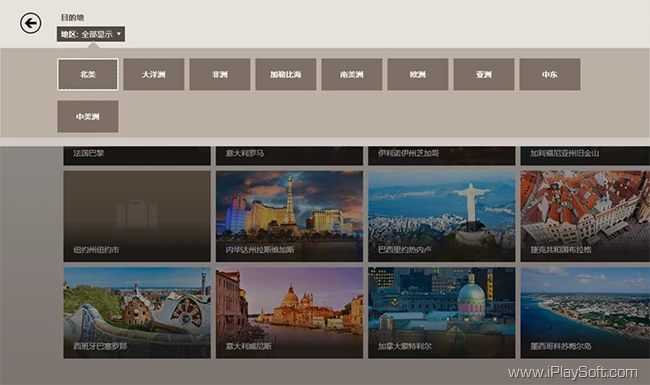Choose the 非洲 region tile

[220, 75]
